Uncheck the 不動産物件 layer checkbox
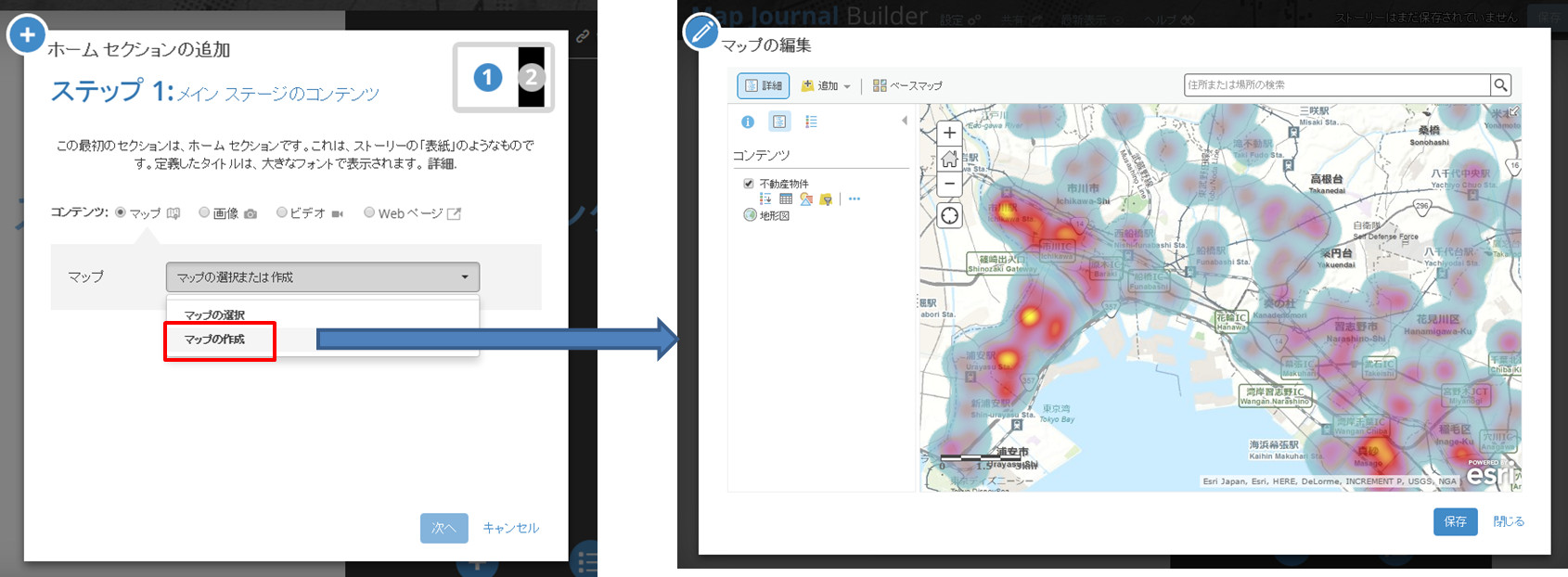The width and height of the screenshot is (1568, 577). 749,184
